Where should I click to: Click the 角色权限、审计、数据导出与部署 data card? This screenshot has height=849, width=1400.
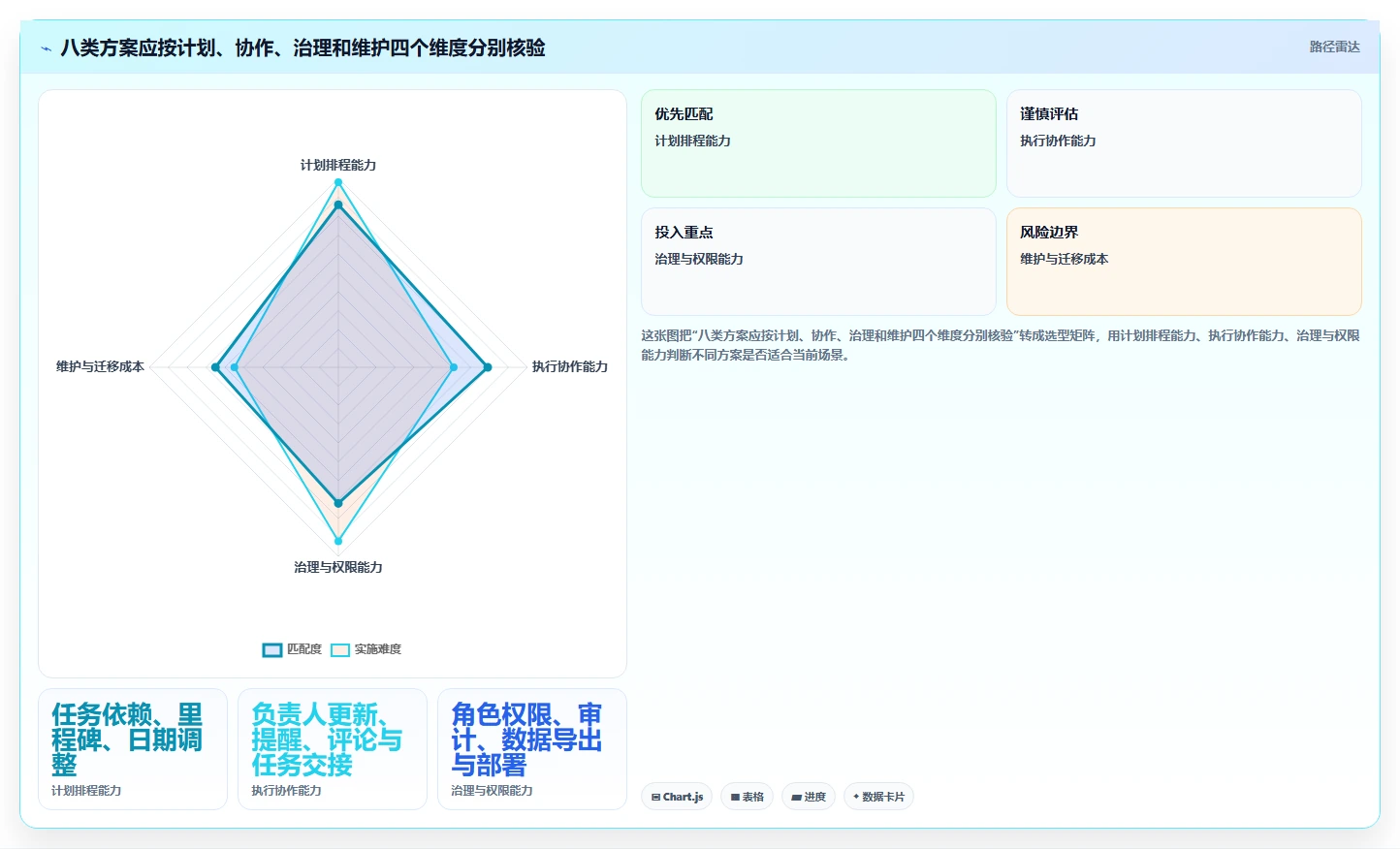point(532,749)
